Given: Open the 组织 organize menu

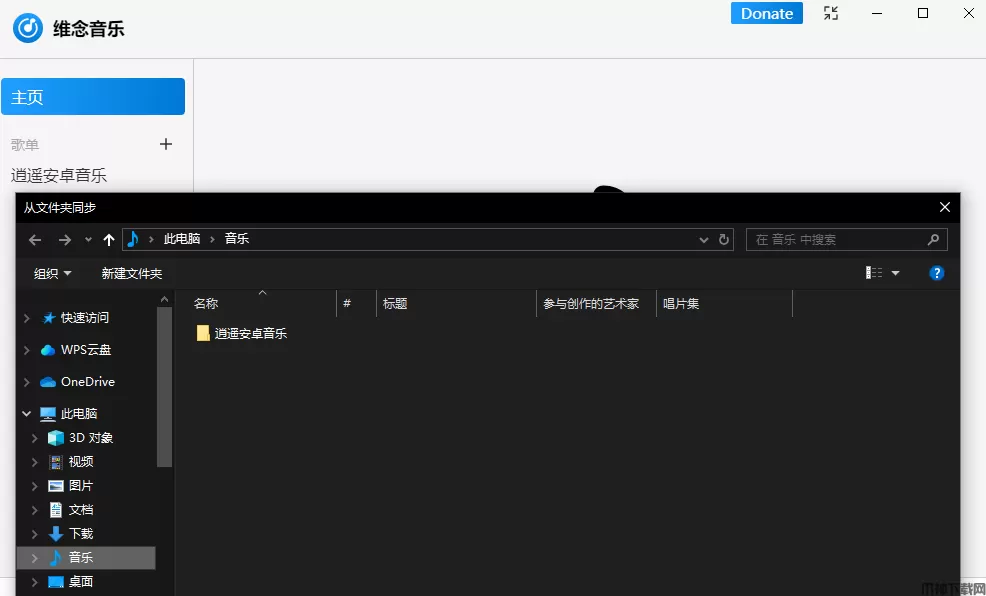Looking at the screenshot, I should tap(52, 273).
